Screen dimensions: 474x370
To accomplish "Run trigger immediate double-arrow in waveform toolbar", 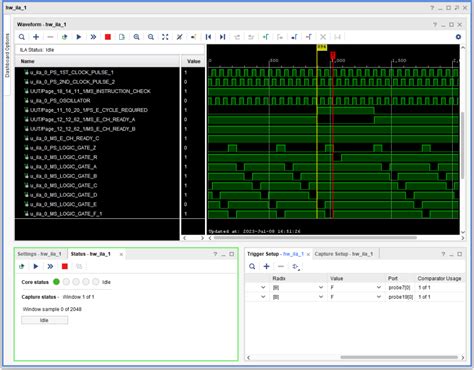I will point(93,37).
